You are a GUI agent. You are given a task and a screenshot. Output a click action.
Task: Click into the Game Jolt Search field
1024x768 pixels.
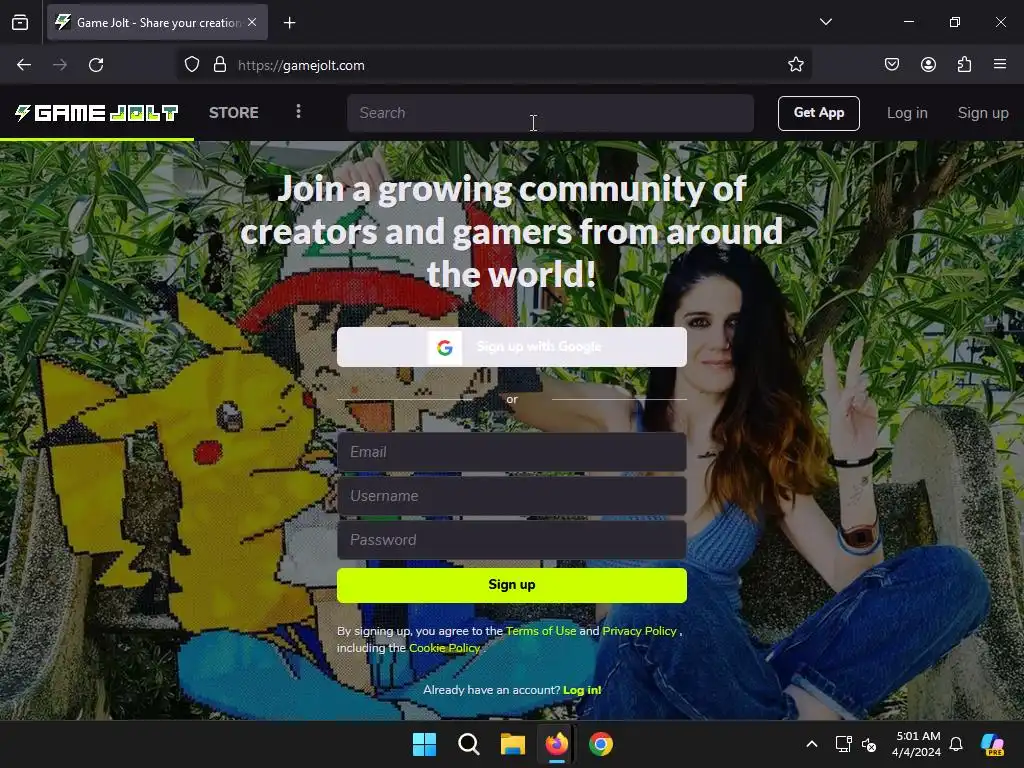[551, 113]
